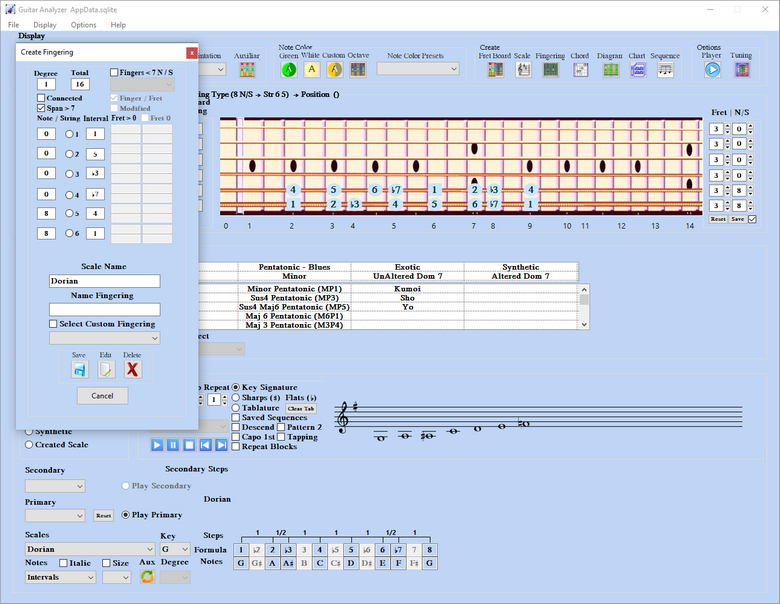Open the notes Size dropdown
The height and width of the screenshot is (604, 780).
117,577
